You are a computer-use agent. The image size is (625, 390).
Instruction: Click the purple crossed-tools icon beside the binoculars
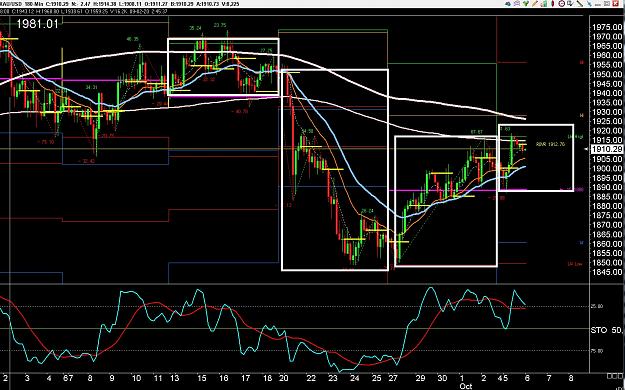[x=517, y=4]
